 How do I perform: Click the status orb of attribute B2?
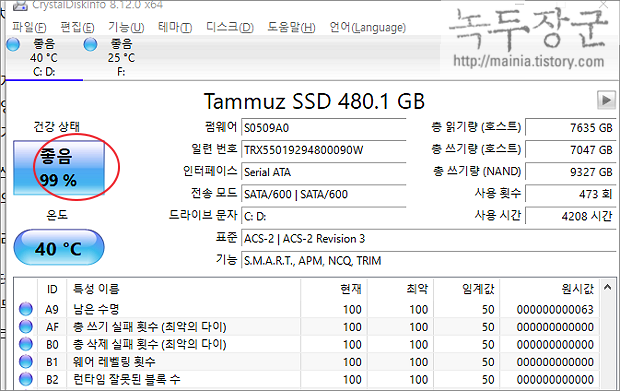tap(26, 379)
